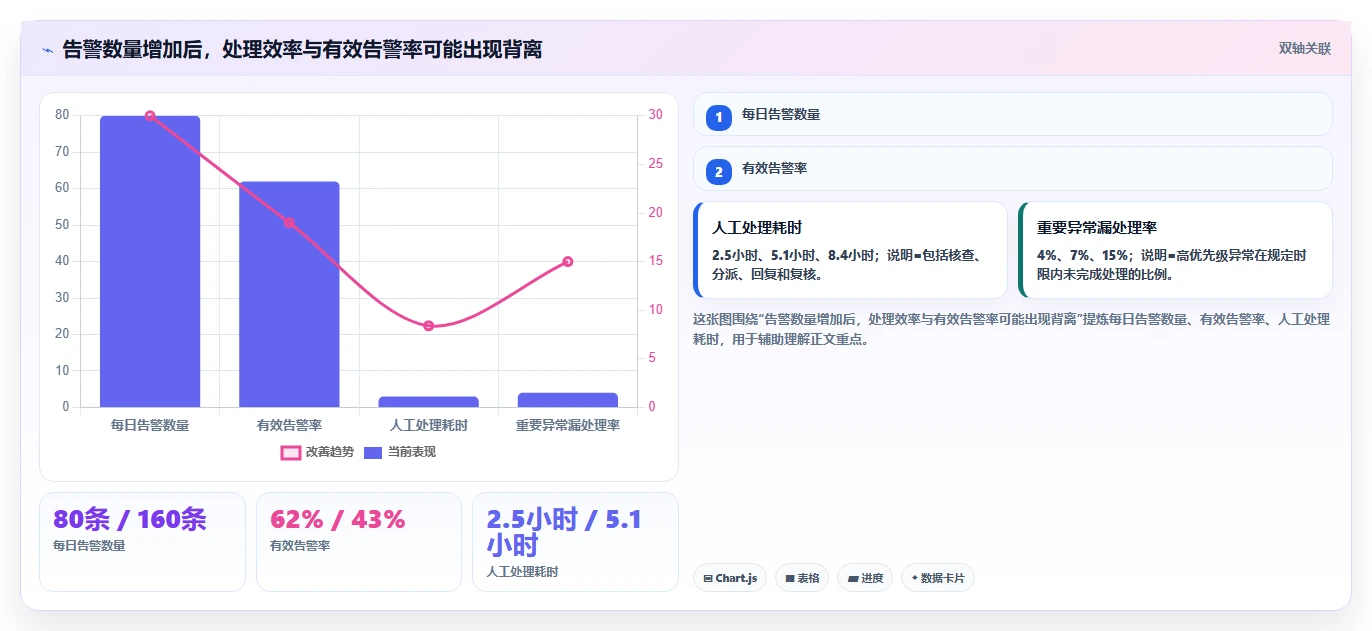Click the number 2 badge for 有效告警率
This screenshot has width=1372, height=631.
click(x=718, y=172)
